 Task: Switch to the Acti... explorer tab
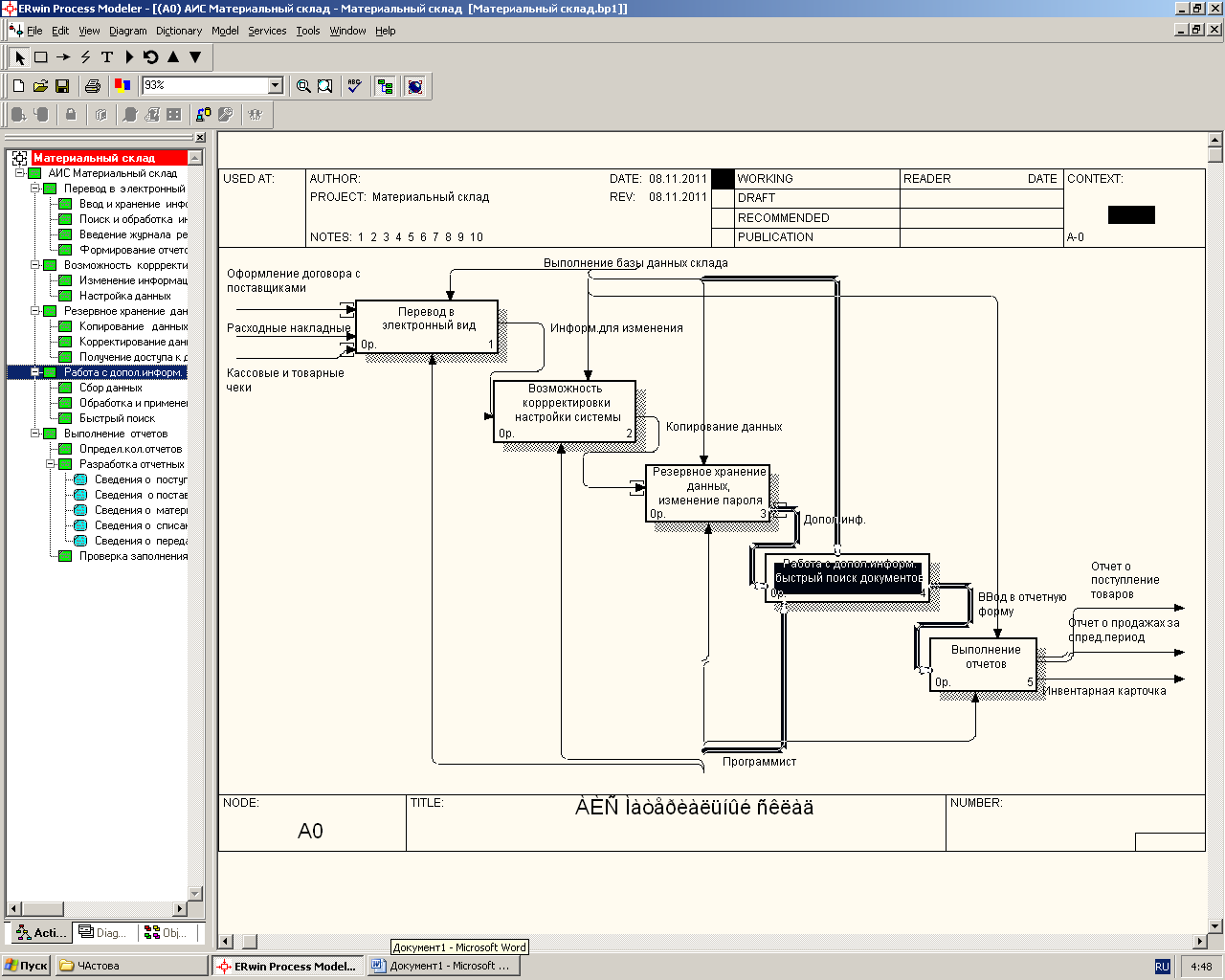coord(40,932)
